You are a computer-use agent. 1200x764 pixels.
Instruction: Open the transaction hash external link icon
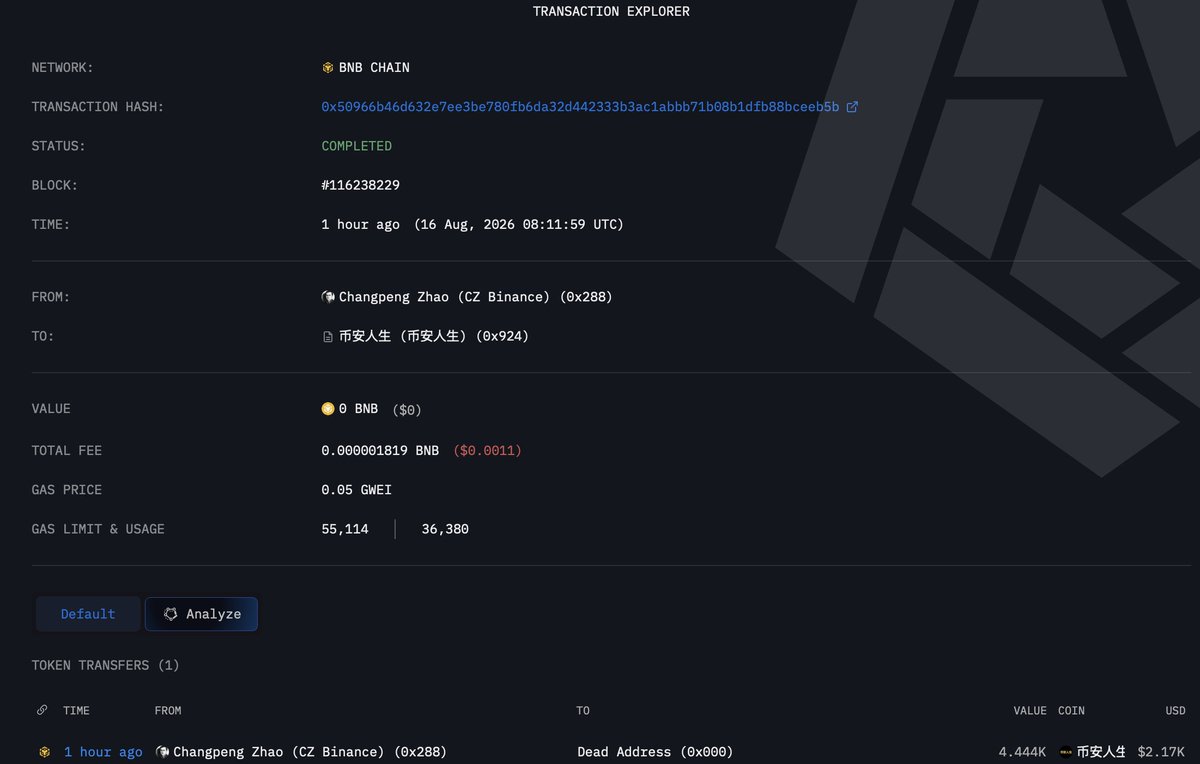click(x=852, y=107)
